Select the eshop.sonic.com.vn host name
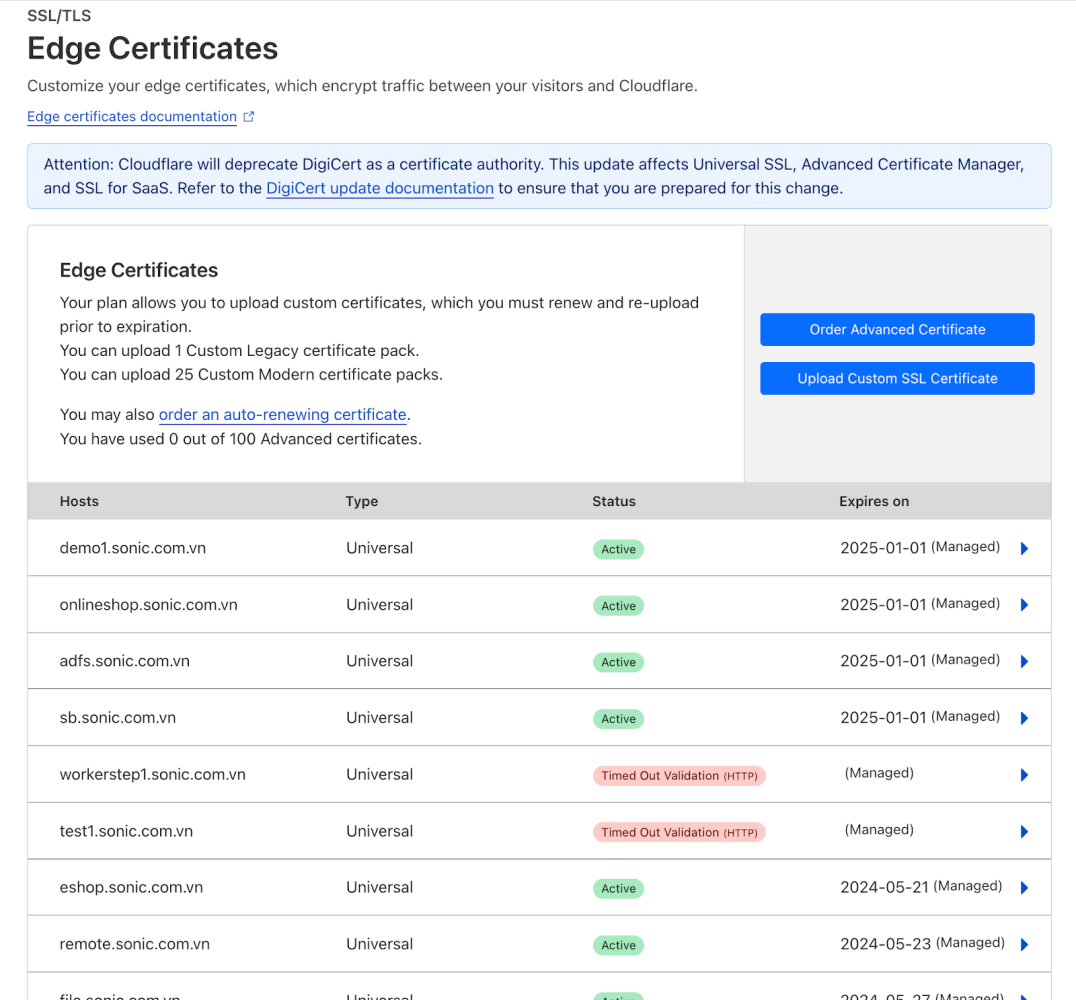Image resolution: width=1076 pixels, height=1000 pixels. pyautogui.click(x=131, y=887)
